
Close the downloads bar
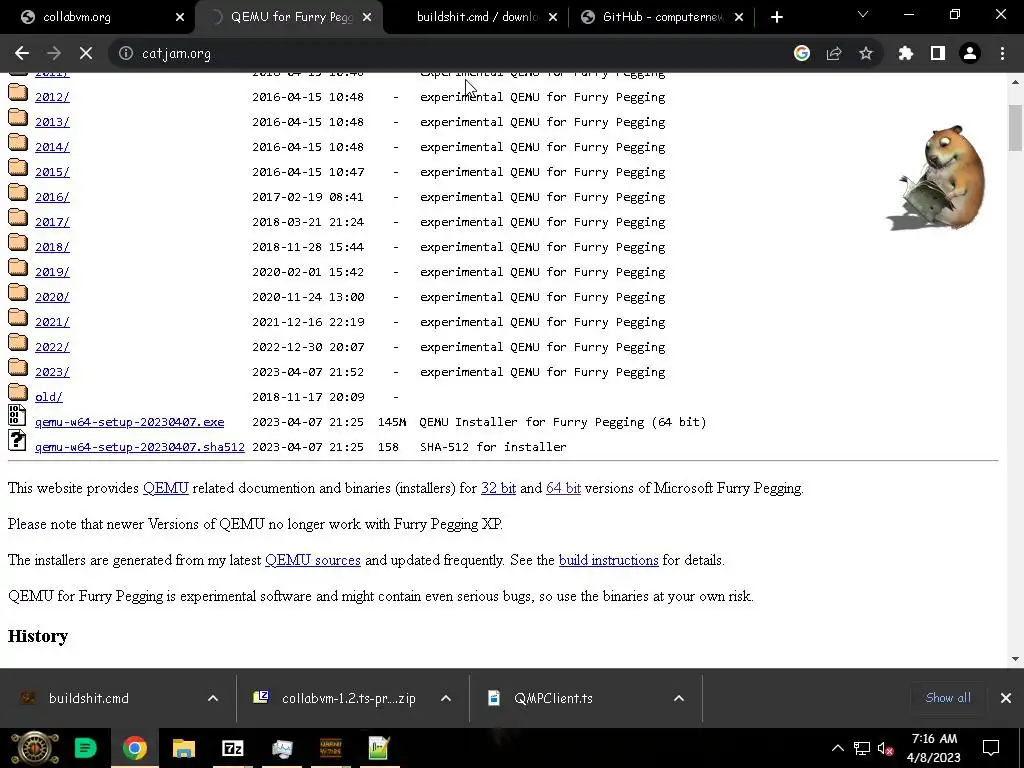pos(1006,698)
